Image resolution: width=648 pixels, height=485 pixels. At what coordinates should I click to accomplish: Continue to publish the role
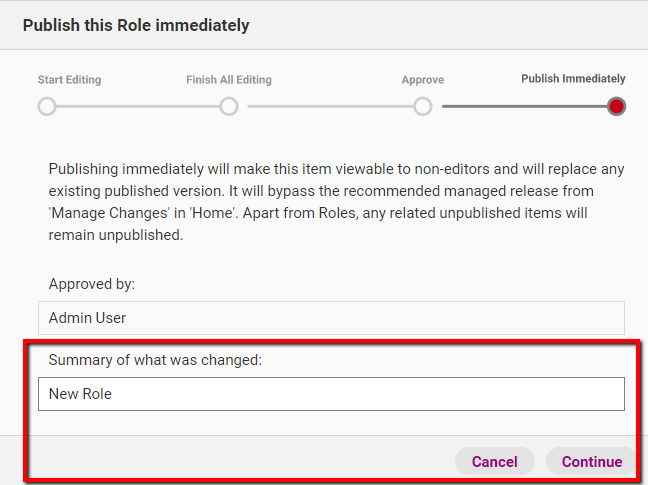[592, 461]
